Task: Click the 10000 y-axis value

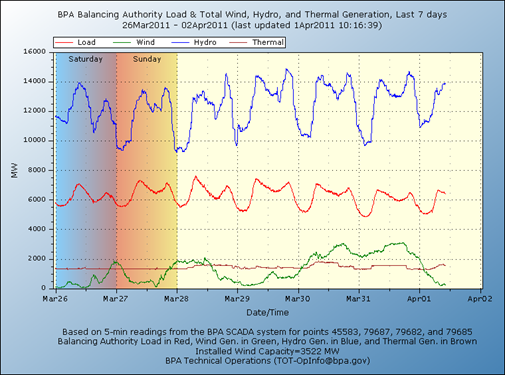Action: (35, 140)
